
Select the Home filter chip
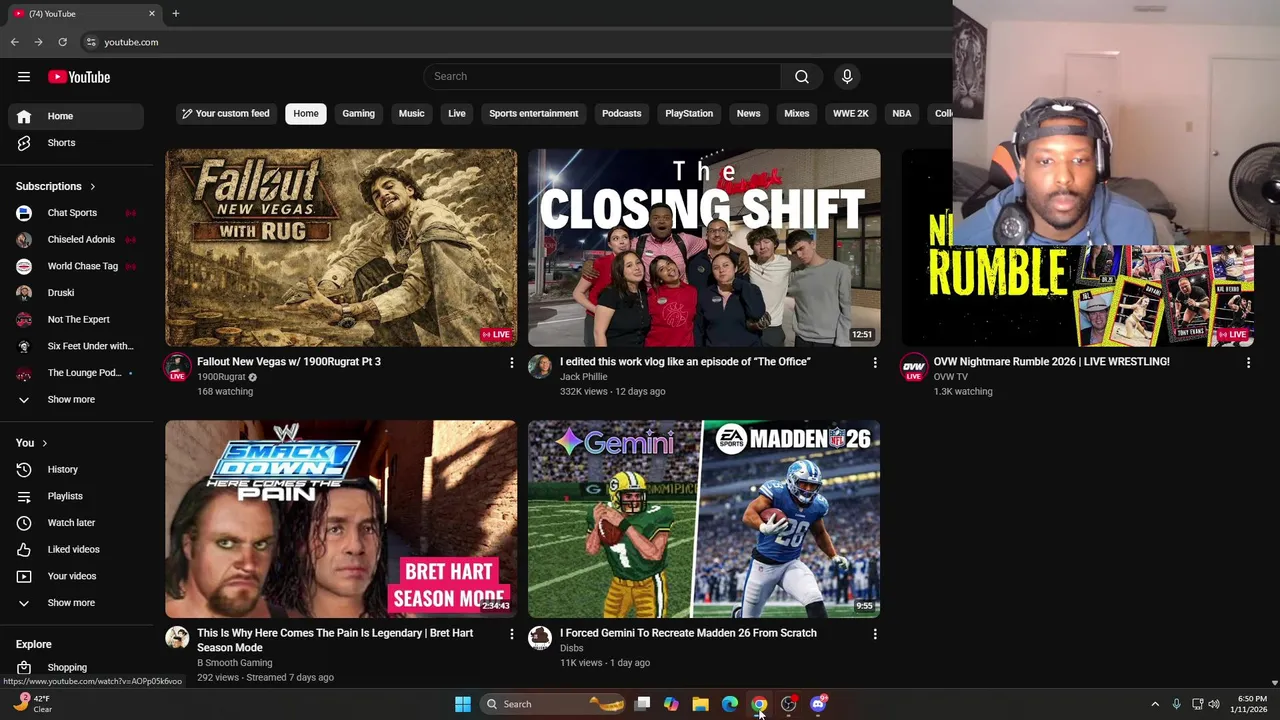pos(306,113)
